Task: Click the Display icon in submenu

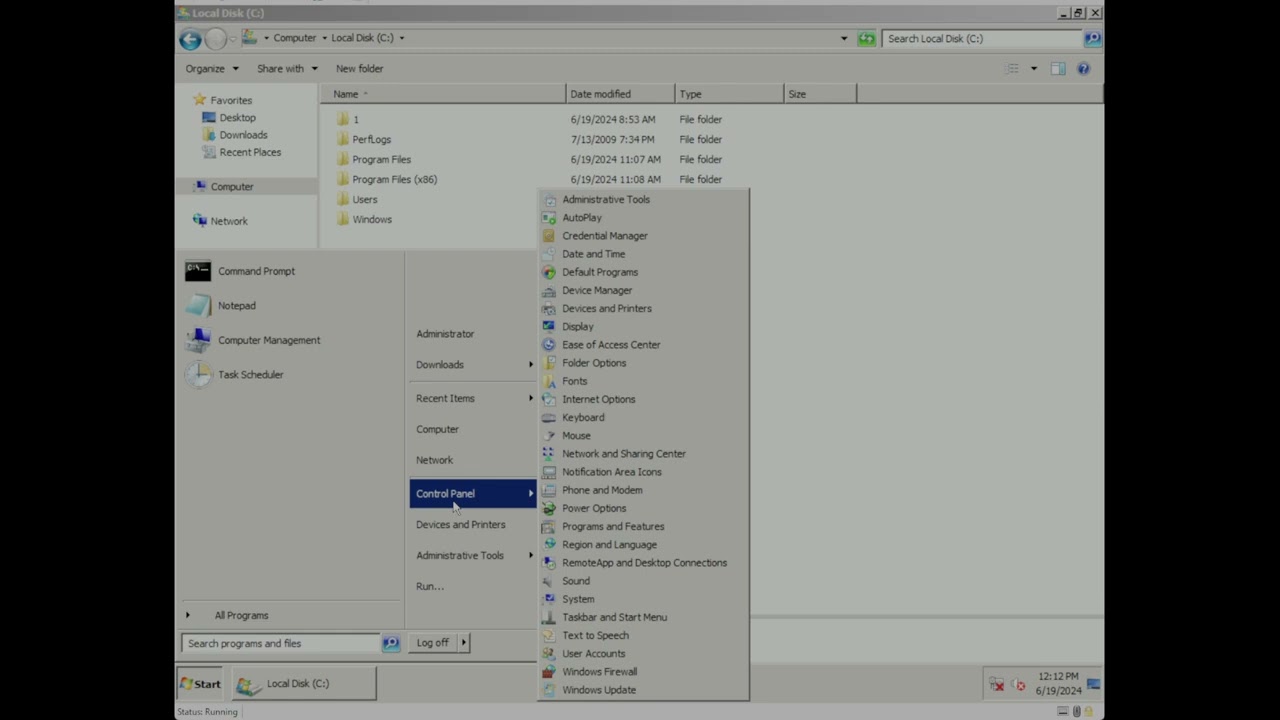Action: point(549,326)
